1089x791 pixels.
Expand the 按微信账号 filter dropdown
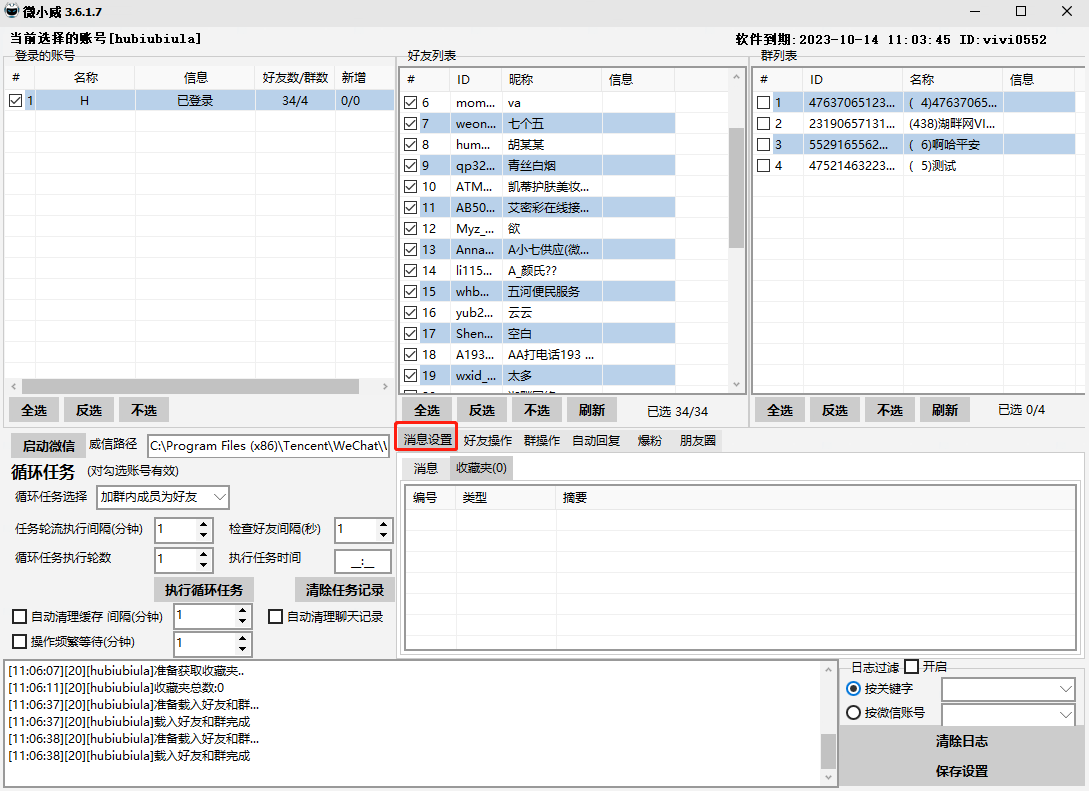tap(1065, 714)
